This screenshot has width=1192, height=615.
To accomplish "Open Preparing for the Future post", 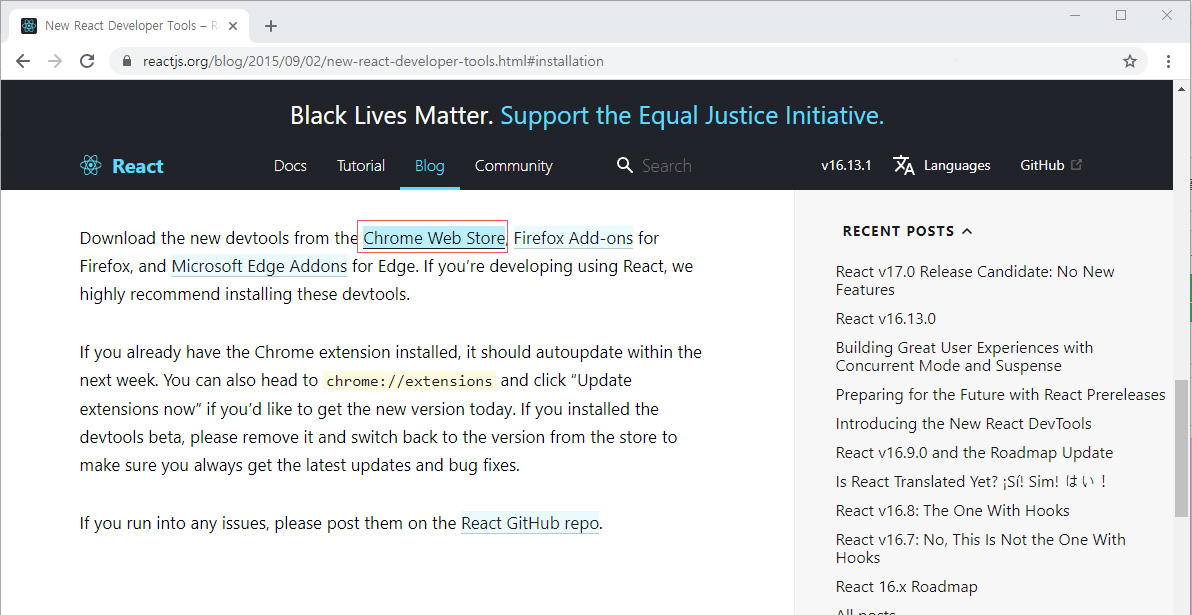I will point(1000,395).
